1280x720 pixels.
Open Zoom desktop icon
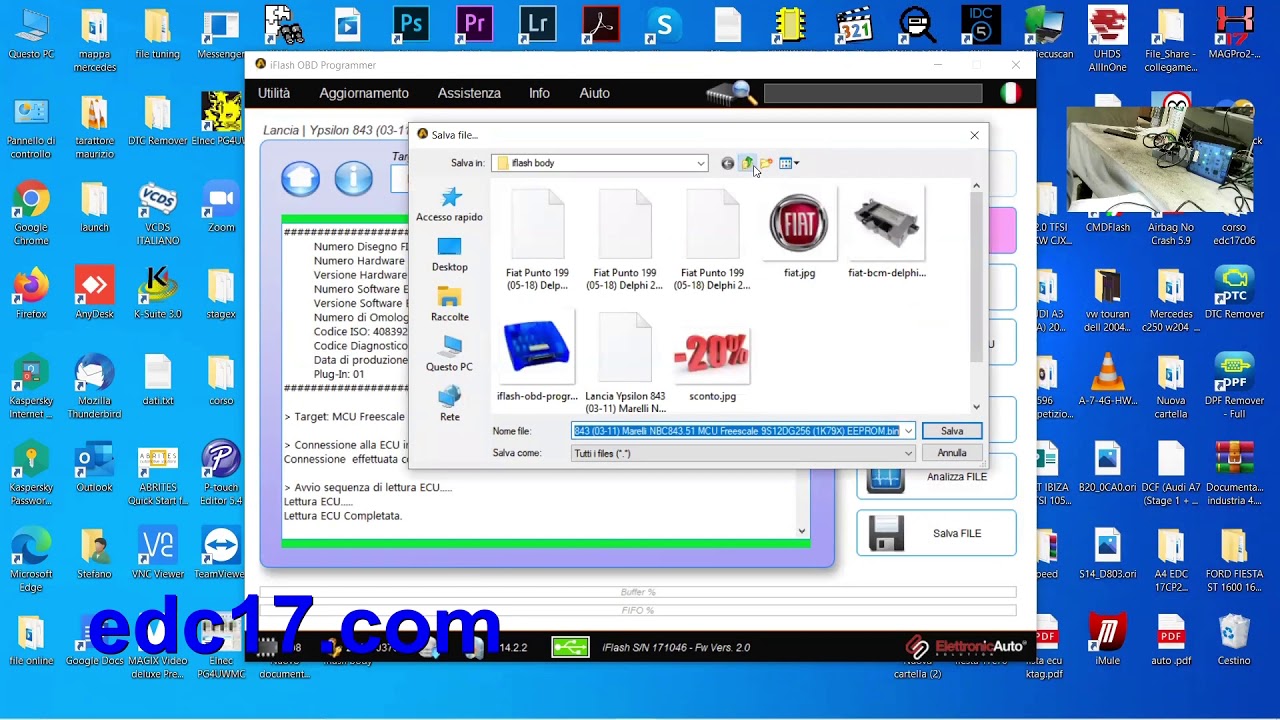pyautogui.click(x=221, y=207)
